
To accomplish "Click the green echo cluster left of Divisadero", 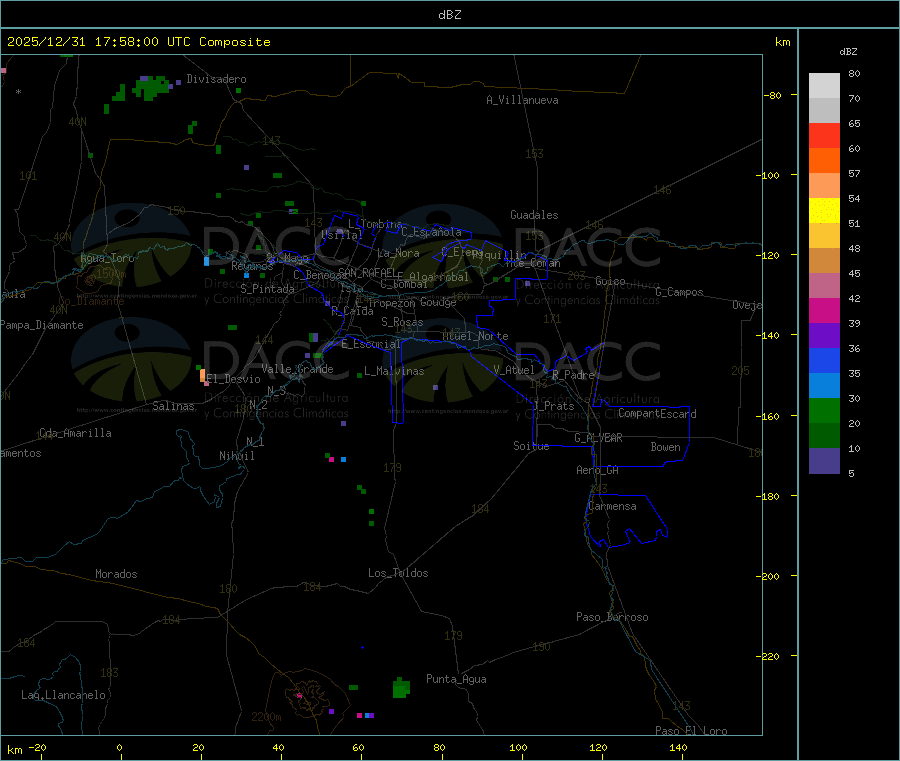I will [150, 88].
